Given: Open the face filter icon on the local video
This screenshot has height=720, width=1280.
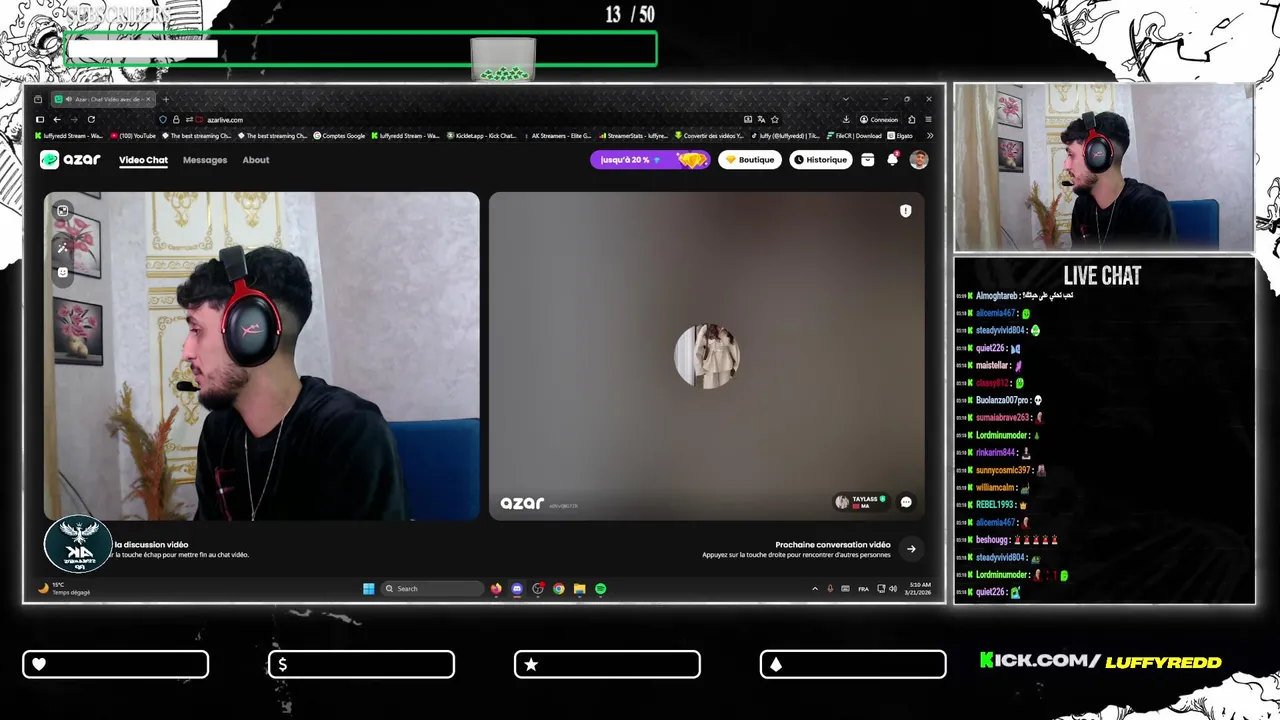Looking at the screenshot, I should coord(63,272).
